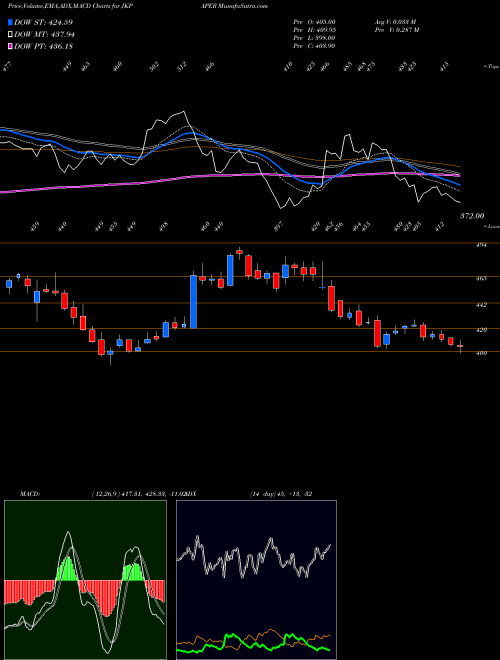Click the '409' price axis label
Viewport: 500px width, 660px height.
tap(481, 353)
